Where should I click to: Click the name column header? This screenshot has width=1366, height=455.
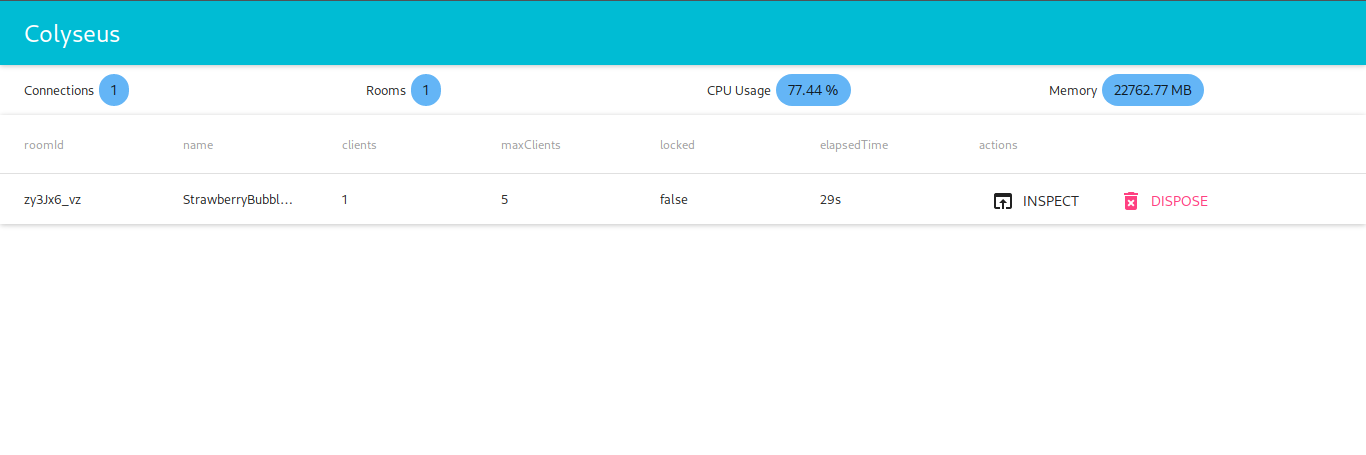point(198,145)
